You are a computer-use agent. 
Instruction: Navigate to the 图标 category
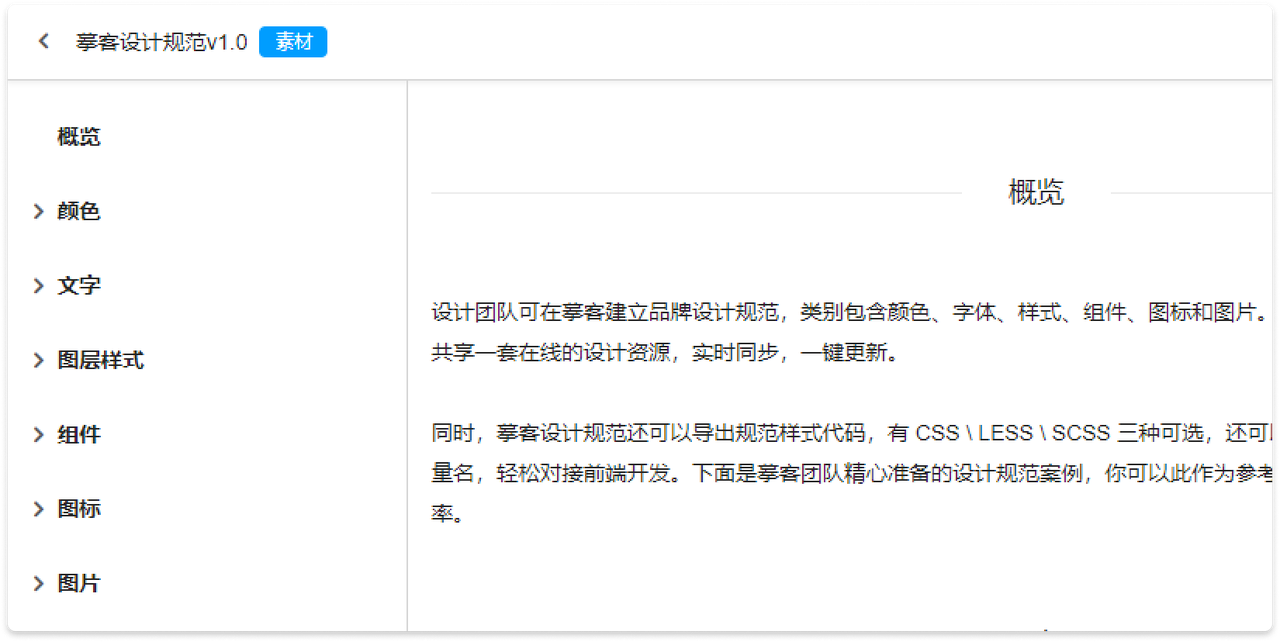tap(79, 509)
